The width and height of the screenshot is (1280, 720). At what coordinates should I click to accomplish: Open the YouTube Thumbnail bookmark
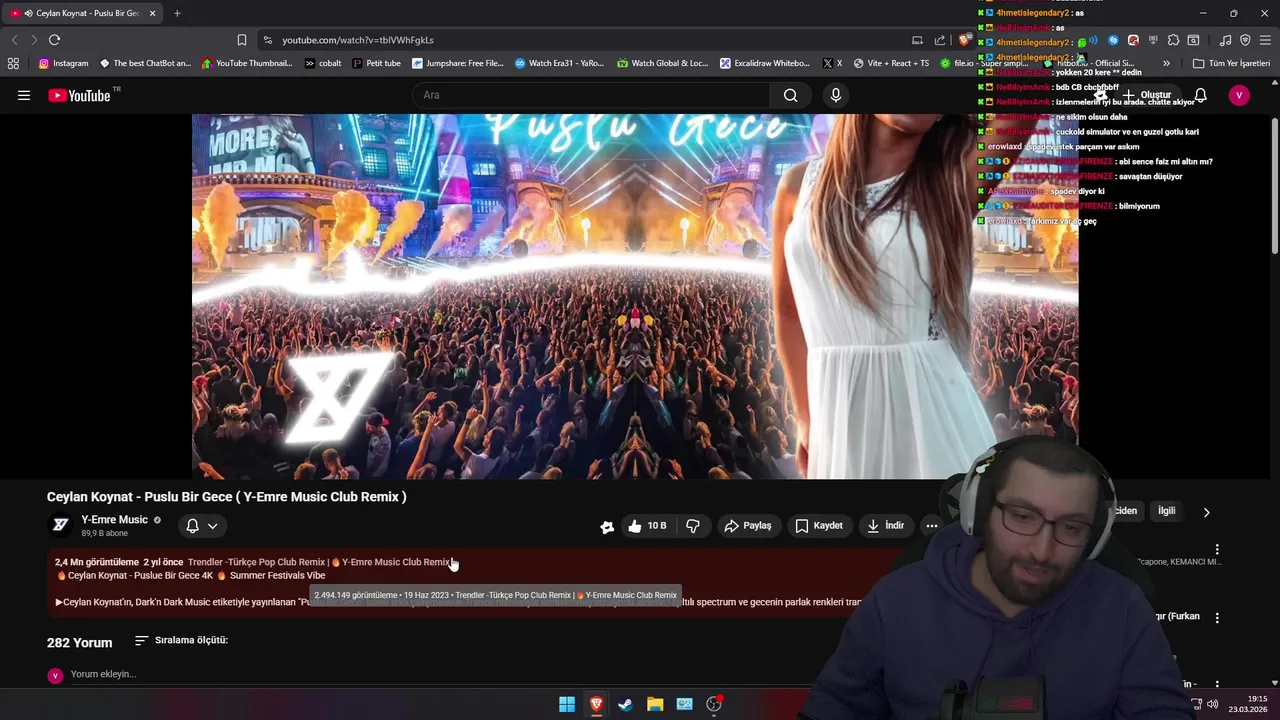click(247, 63)
